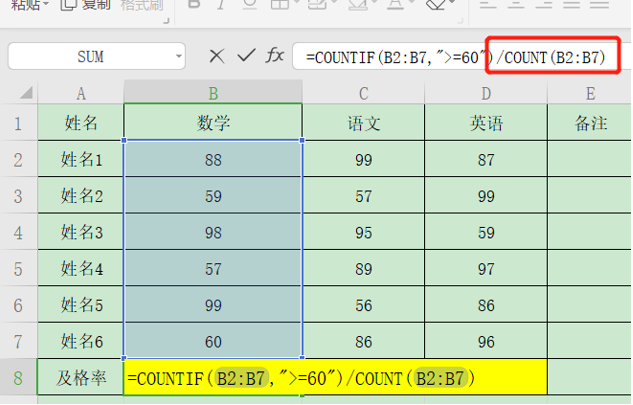Click the yellow COUNTIF formula cell in row 8
This screenshot has height=405, width=633.
[x=335, y=378]
